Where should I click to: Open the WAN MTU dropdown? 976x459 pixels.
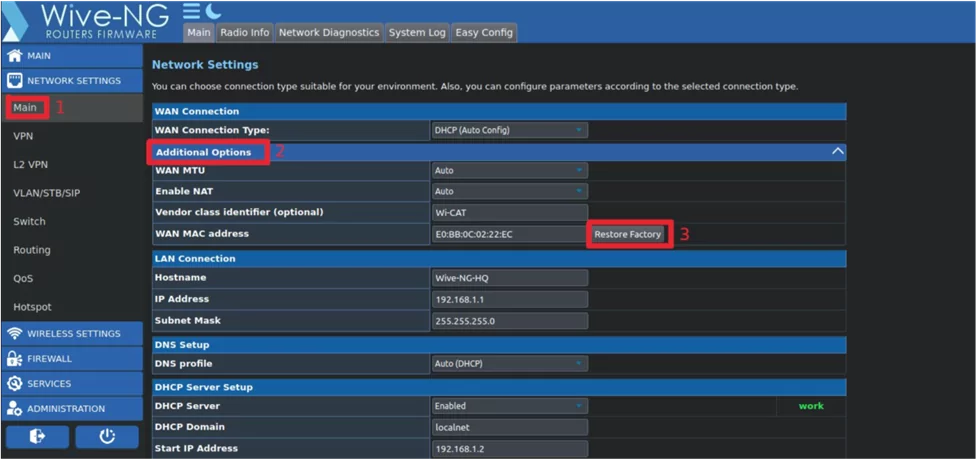[509, 171]
